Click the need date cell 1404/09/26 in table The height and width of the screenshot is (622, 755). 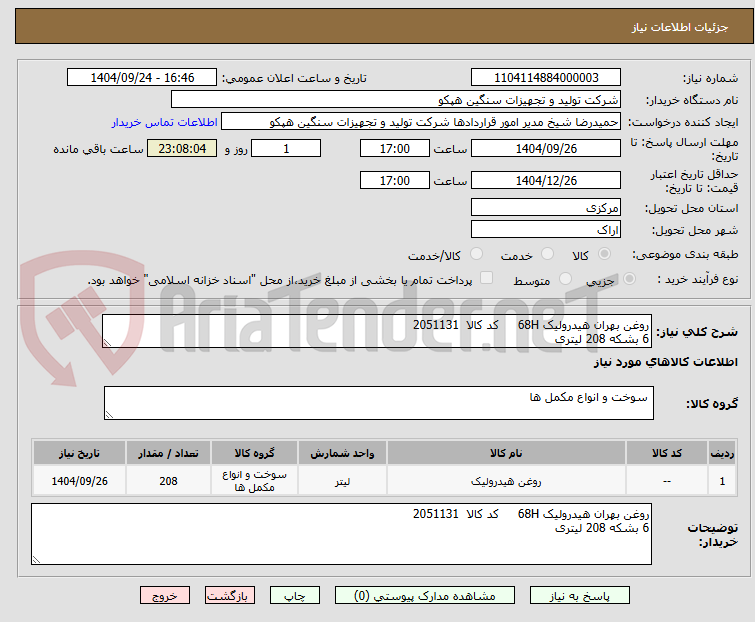click(79, 481)
